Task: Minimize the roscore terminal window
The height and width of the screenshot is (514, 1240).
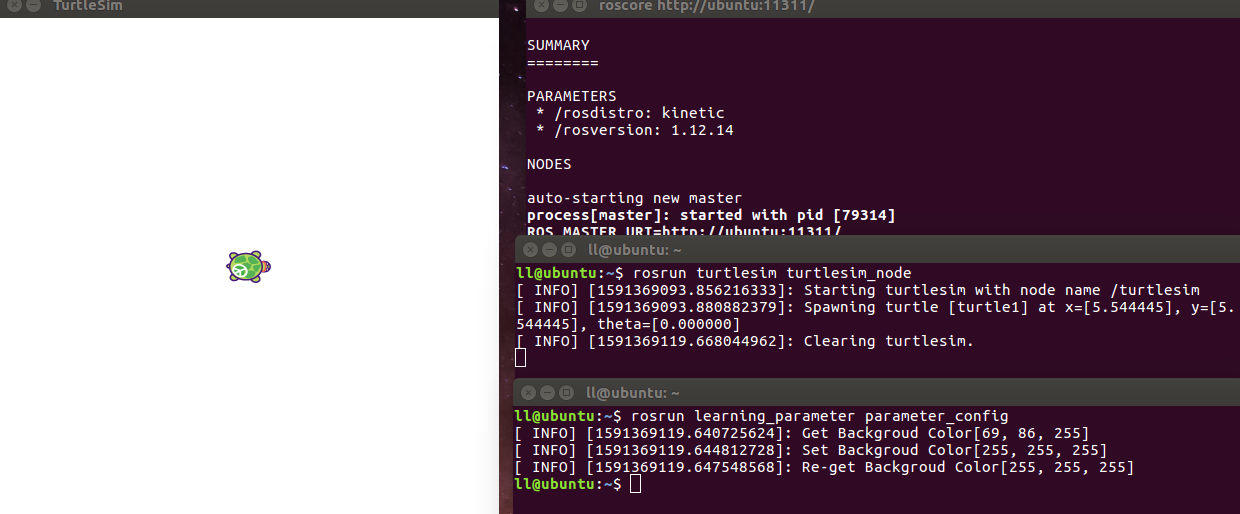Action: click(562, 6)
